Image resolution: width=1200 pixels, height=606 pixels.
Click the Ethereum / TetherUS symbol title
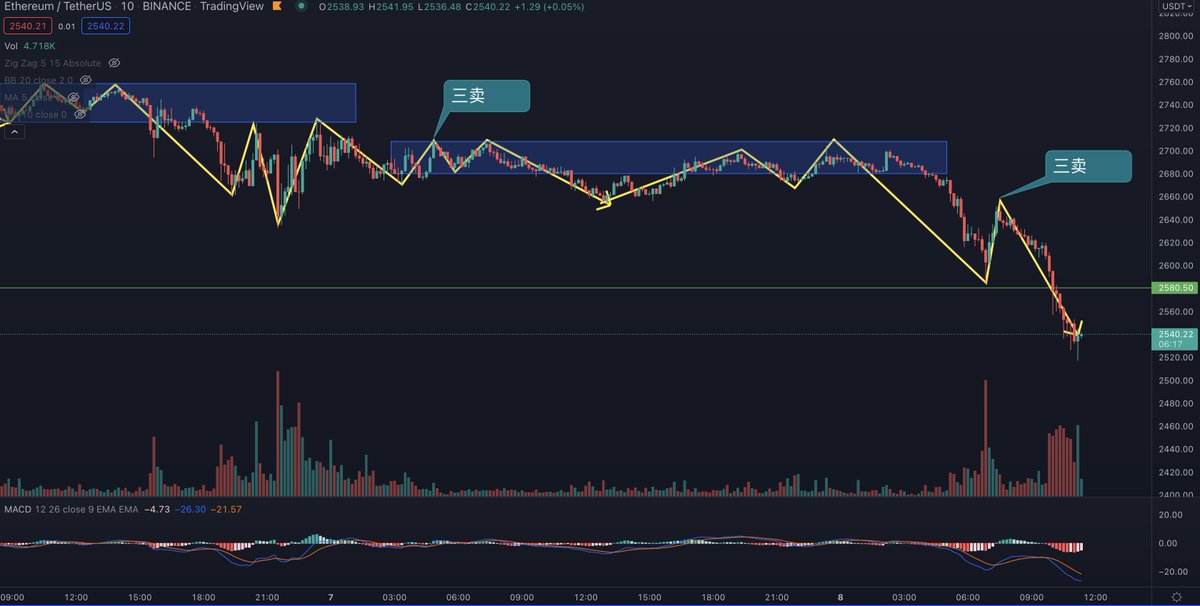coord(56,6)
